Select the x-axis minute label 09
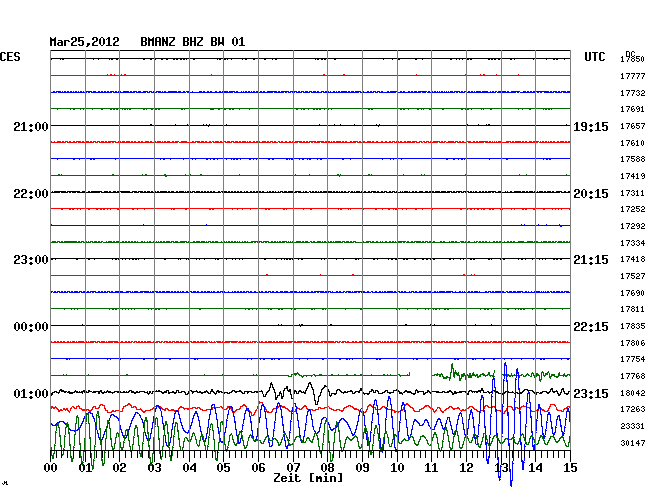The image size is (650, 494). (x=362, y=468)
